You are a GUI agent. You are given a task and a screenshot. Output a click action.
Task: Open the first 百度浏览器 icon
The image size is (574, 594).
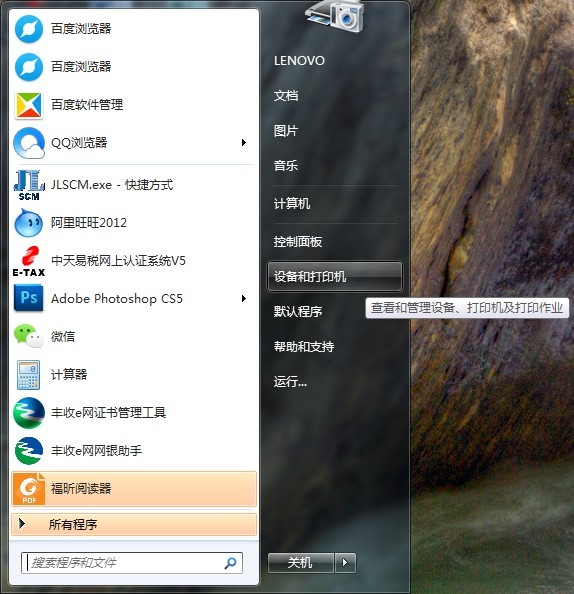[28, 29]
